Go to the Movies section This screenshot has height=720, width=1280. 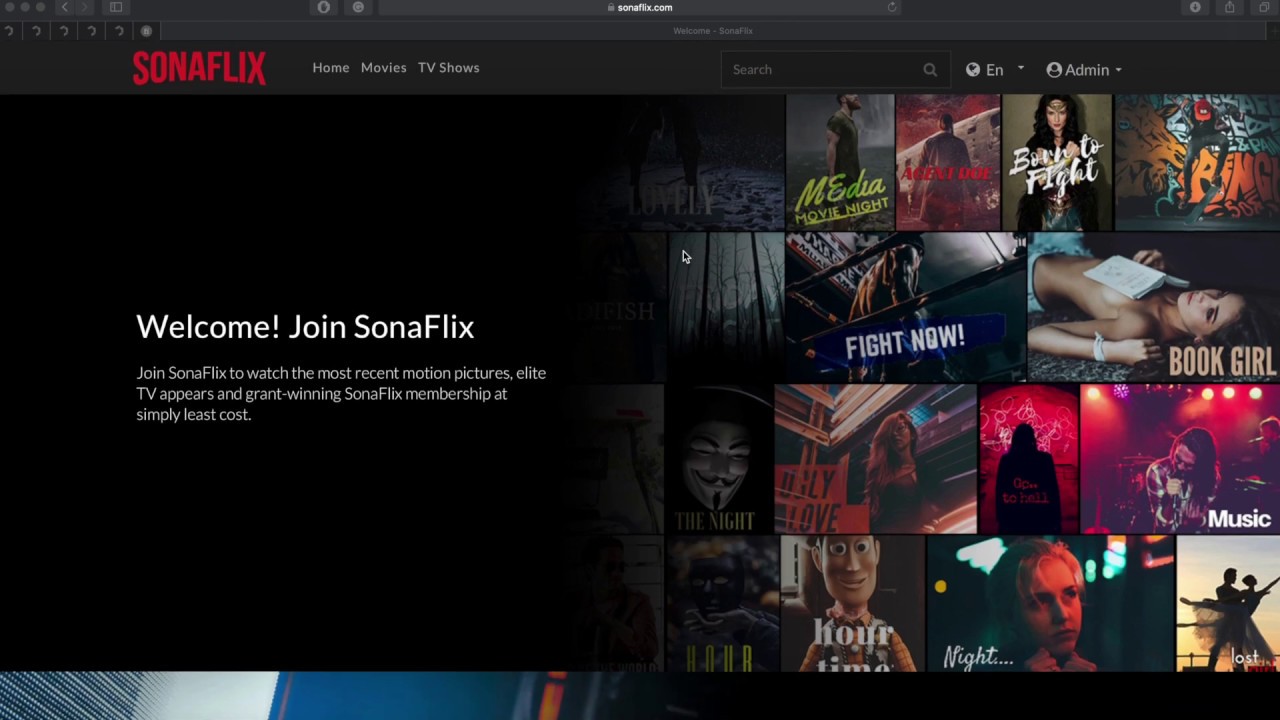coord(384,68)
